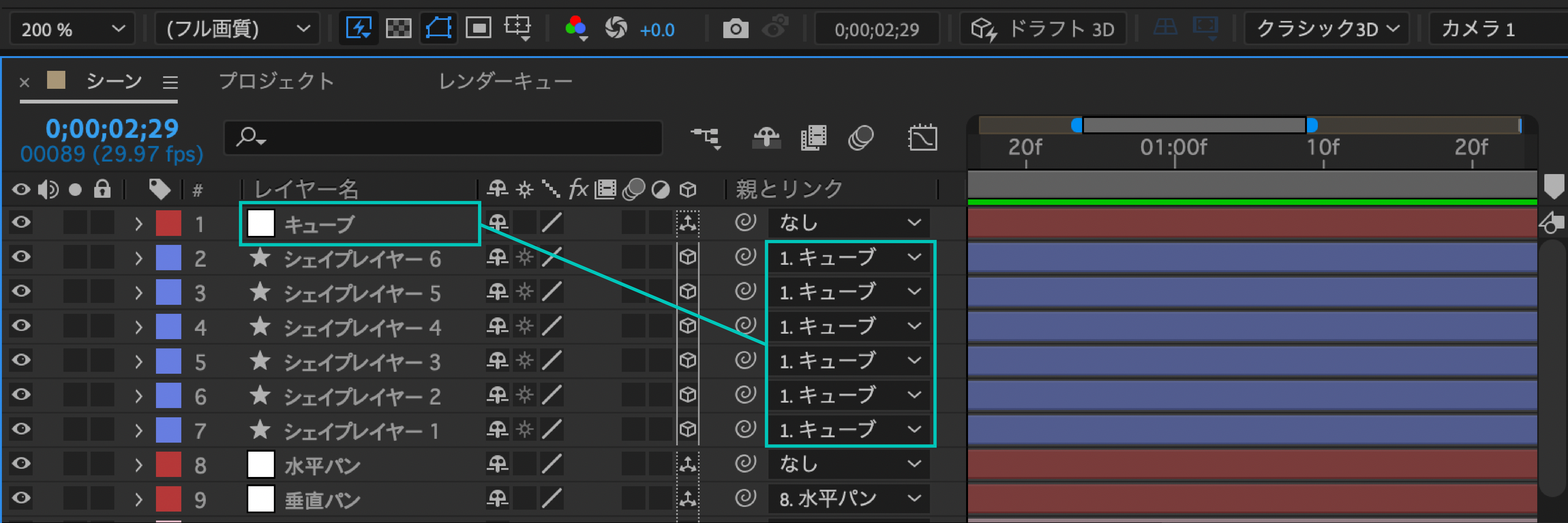Close the シーン panel tab
The height and width of the screenshot is (523, 1568).
coord(24,82)
